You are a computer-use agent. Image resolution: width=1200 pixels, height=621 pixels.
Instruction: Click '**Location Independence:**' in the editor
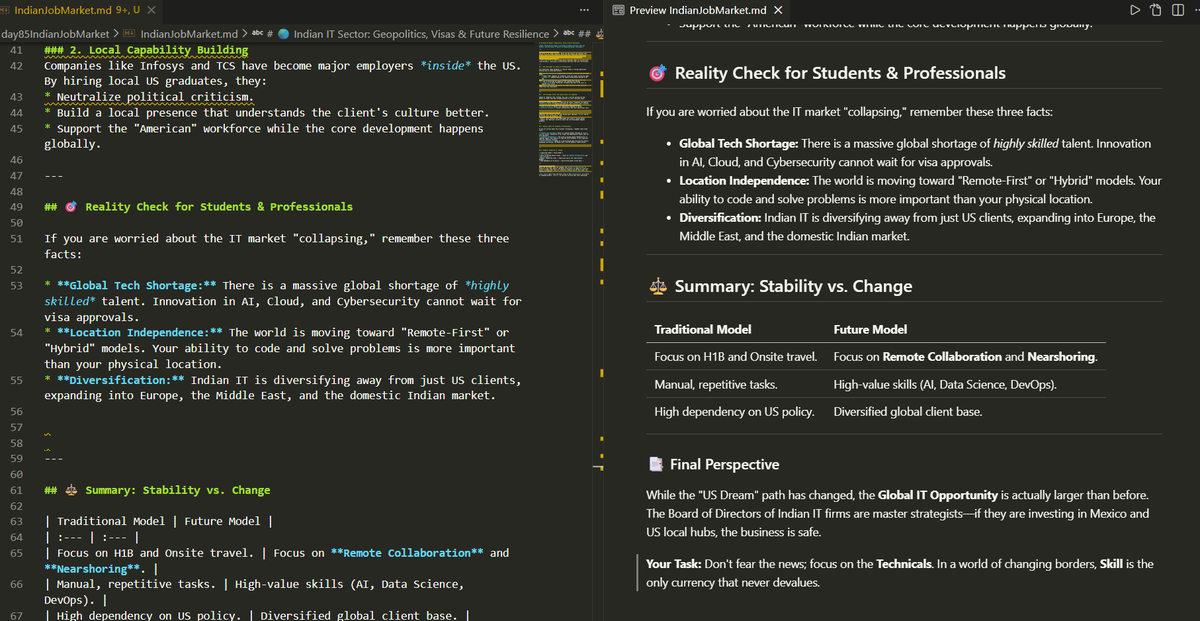tap(140, 333)
